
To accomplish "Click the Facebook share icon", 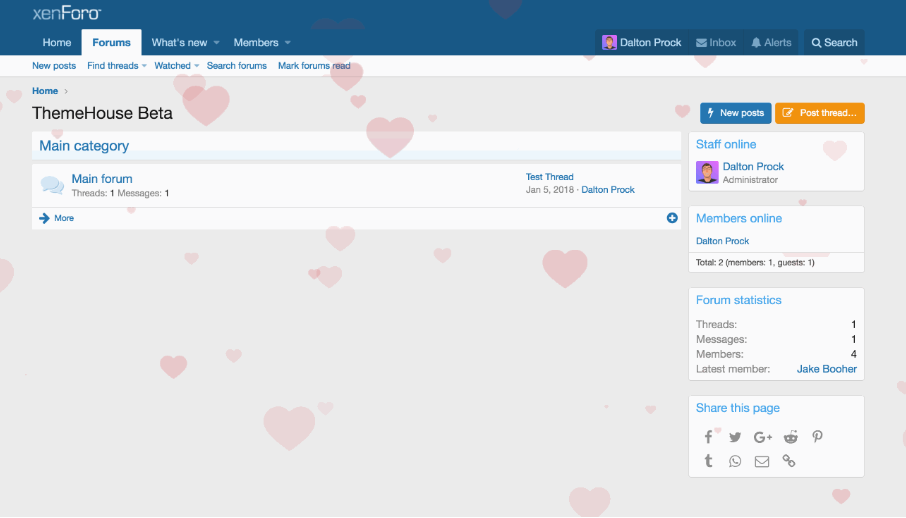I will [x=708, y=437].
